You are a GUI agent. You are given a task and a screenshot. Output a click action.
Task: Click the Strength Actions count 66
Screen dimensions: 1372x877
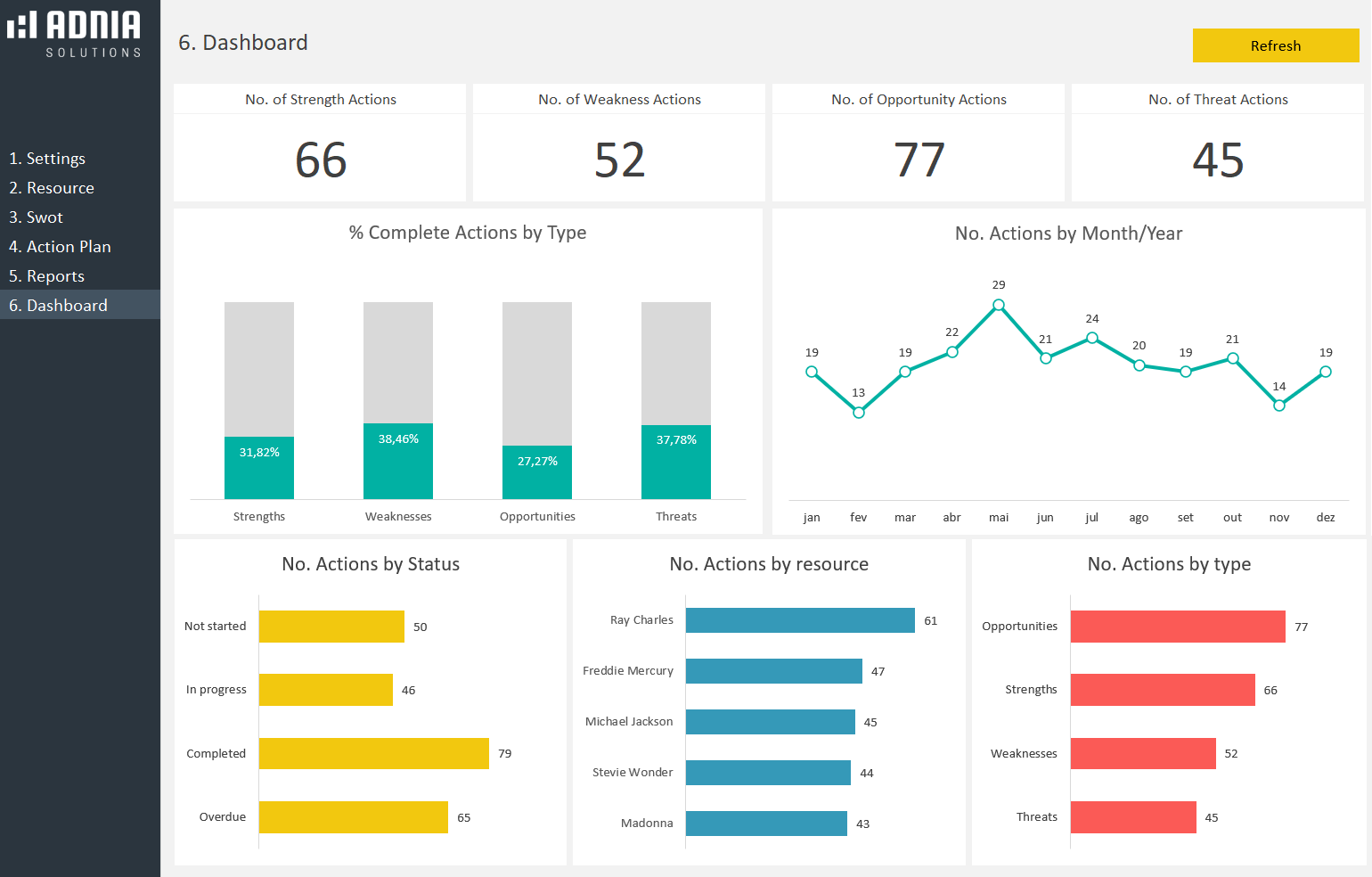click(x=320, y=160)
